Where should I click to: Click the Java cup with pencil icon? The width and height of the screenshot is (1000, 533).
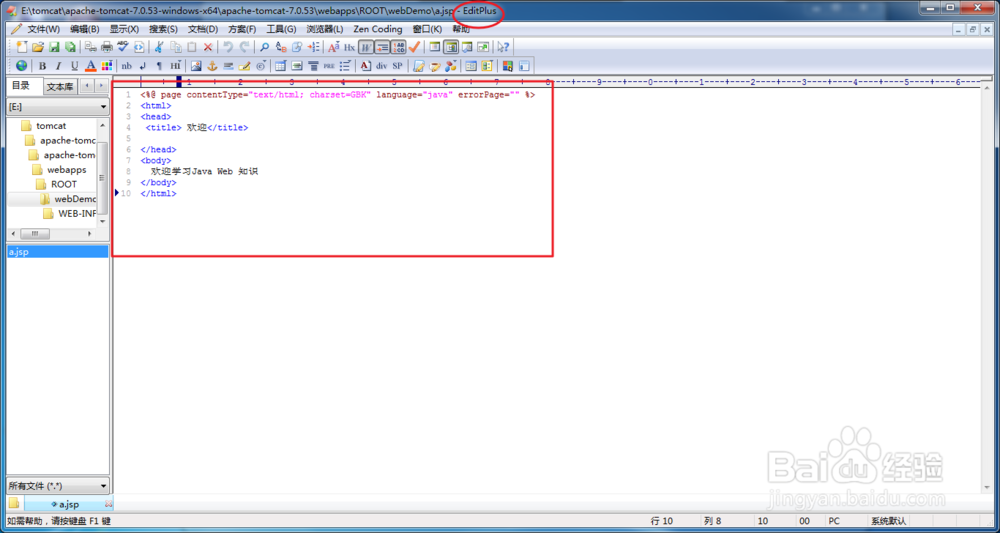pos(435,66)
